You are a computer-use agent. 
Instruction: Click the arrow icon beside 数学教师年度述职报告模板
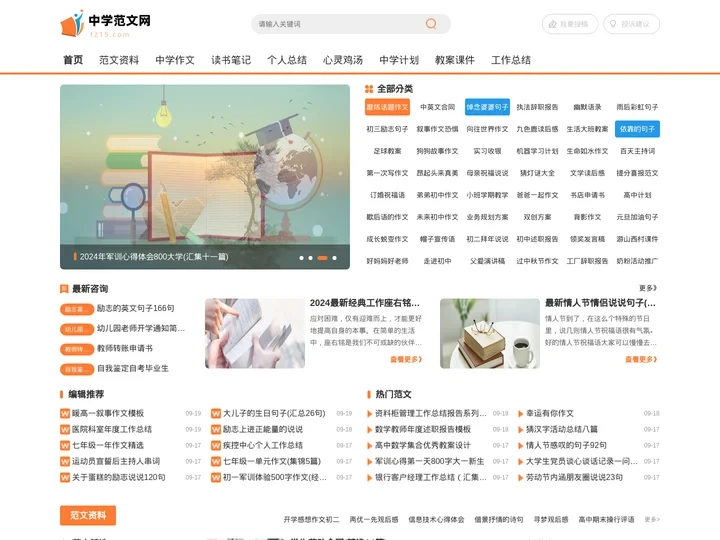pyautogui.click(x=369, y=430)
